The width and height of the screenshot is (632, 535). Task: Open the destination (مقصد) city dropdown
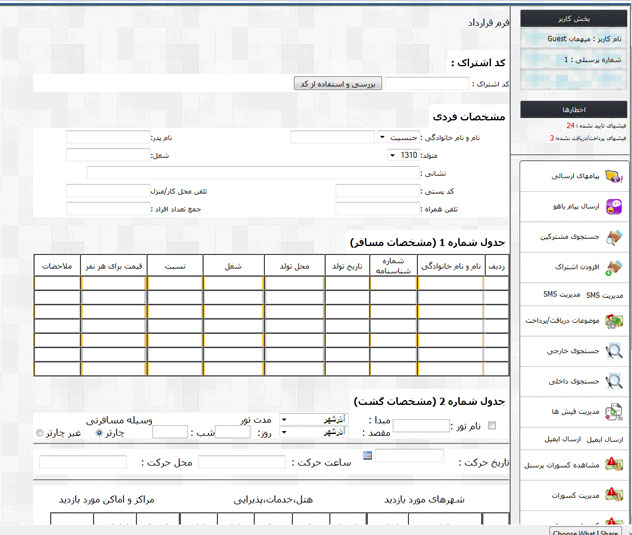[313, 432]
